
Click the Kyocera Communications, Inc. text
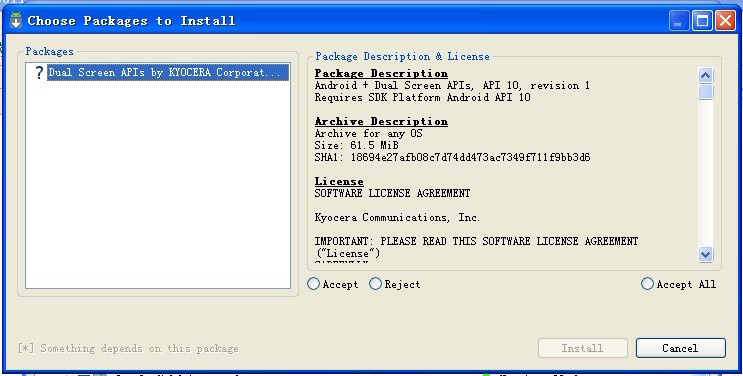[397, 218]
